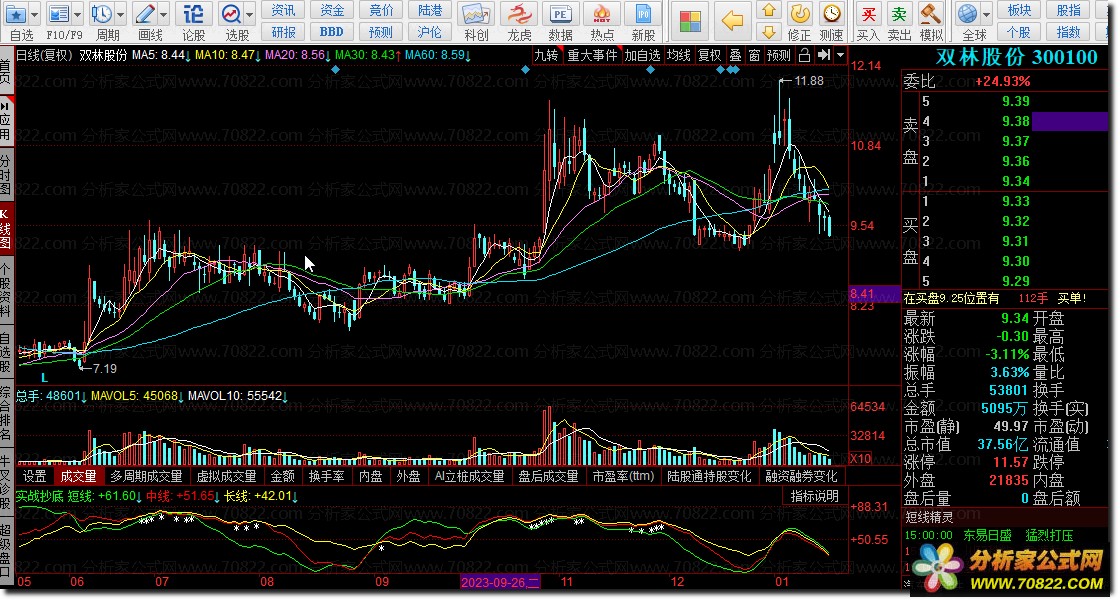Toggle the 叠 overlay stock option
Screen dimensions: 1120x600
tap(736, 55)
